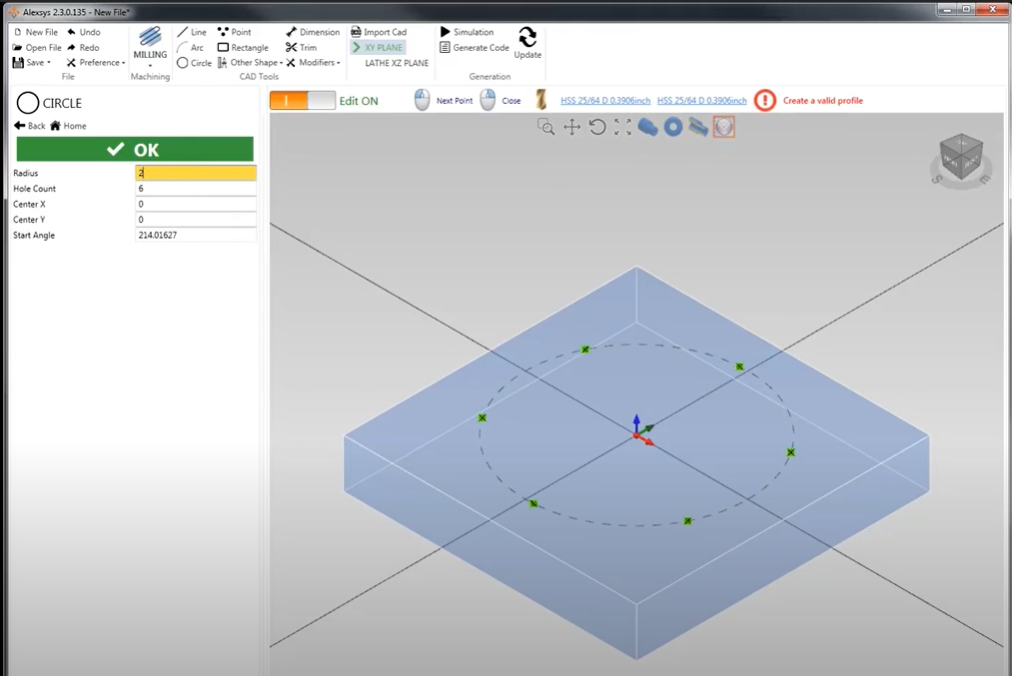Toggle the Edit ON switch
Viewport: 1012px width, 676px height.
coord(302,101)
